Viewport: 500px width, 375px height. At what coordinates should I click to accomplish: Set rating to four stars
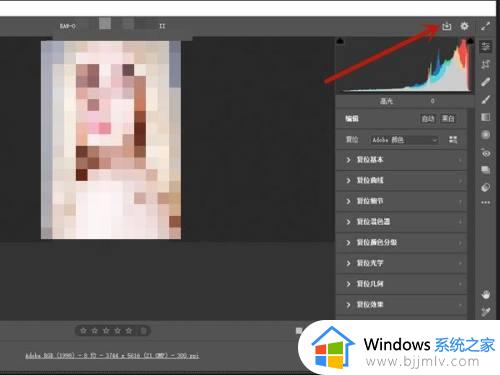(x=117, y=331)
